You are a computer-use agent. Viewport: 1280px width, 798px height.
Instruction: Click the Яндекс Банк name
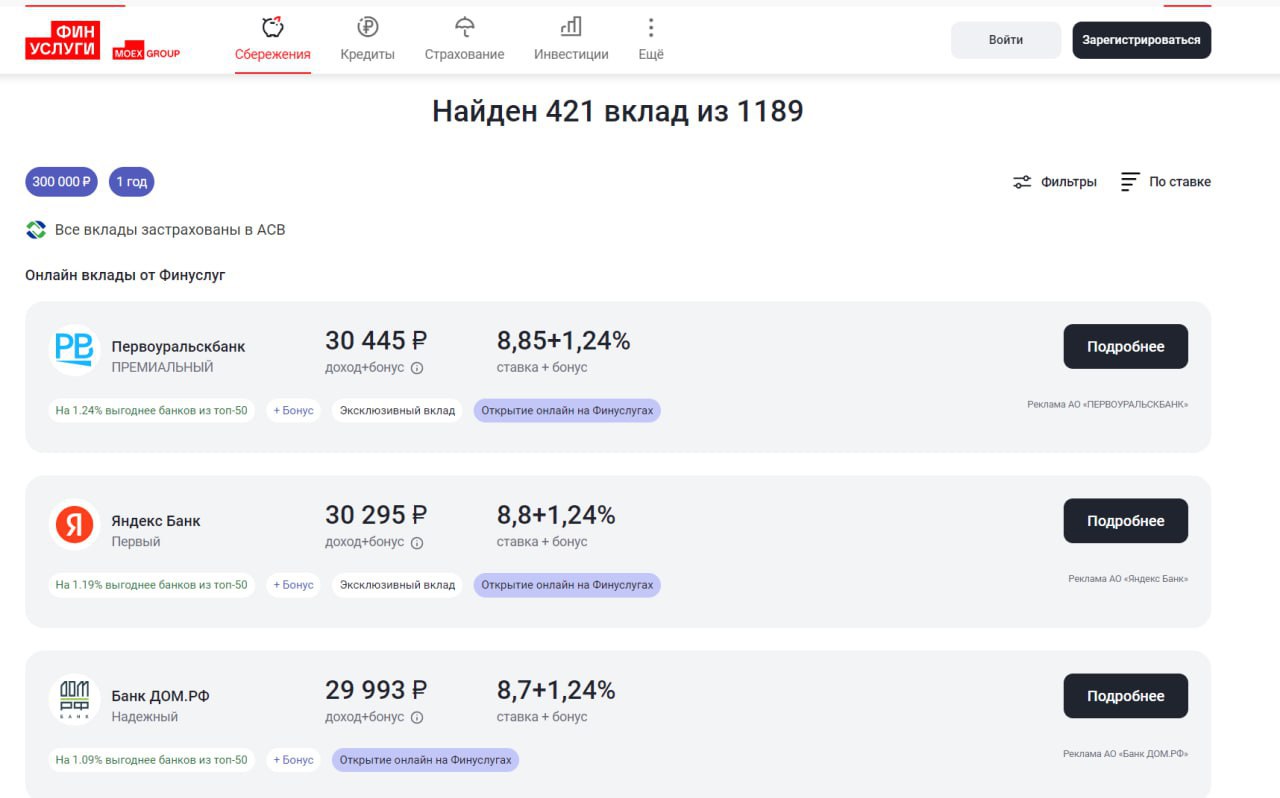(156, 521)
